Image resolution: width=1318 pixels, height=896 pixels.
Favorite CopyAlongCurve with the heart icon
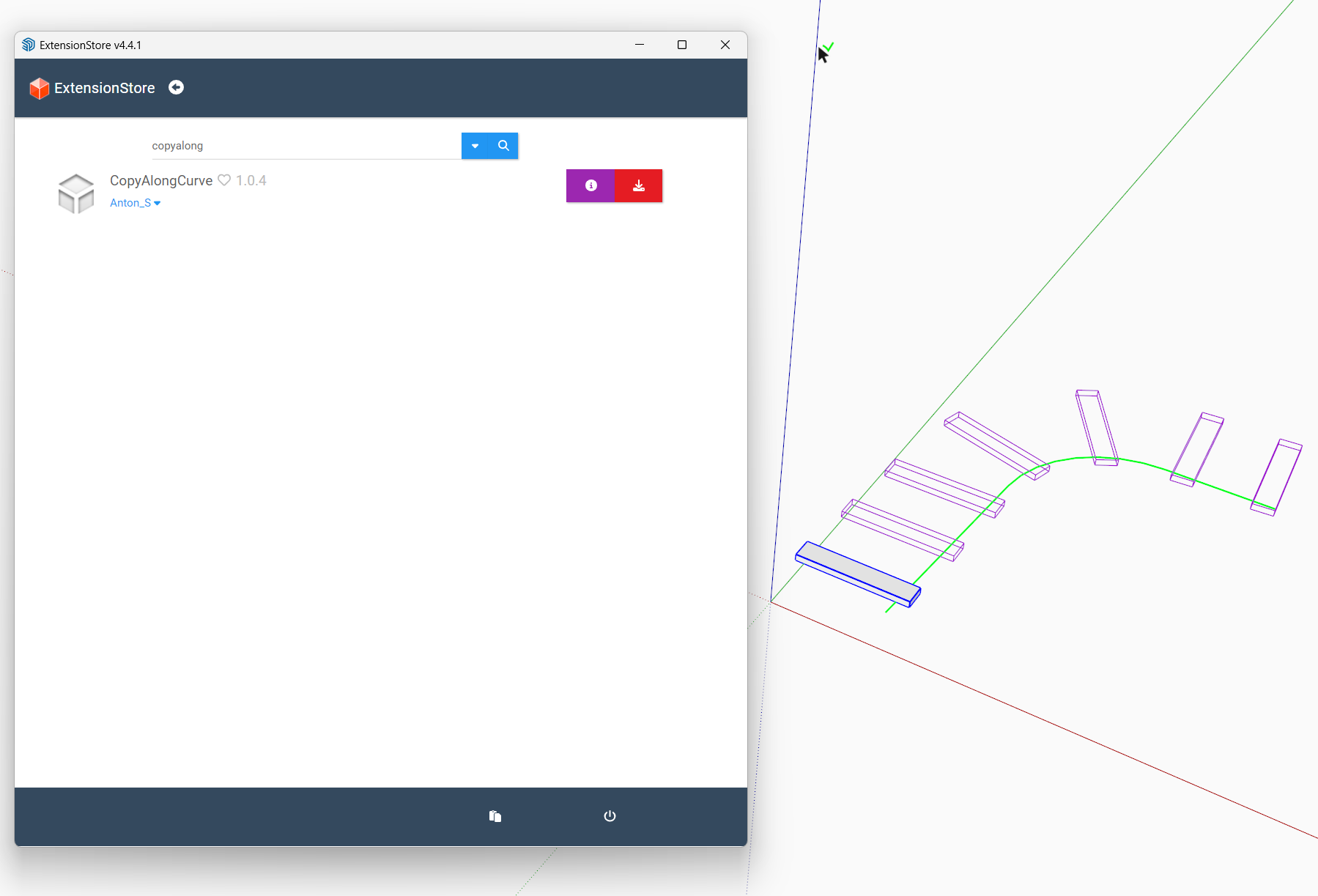coord(224,180)
